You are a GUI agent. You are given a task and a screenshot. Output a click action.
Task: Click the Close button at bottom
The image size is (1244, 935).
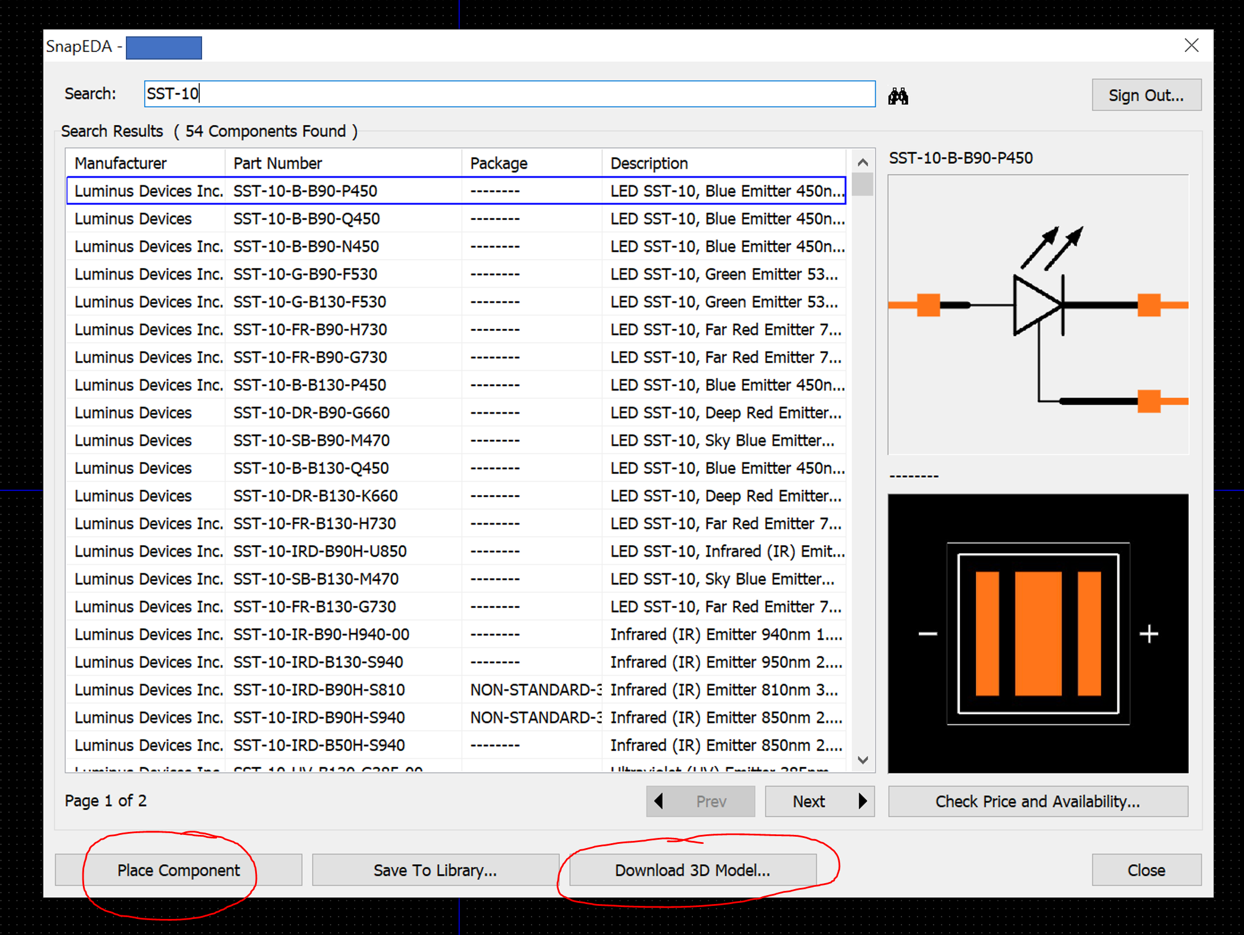[x=1146, y=870]
